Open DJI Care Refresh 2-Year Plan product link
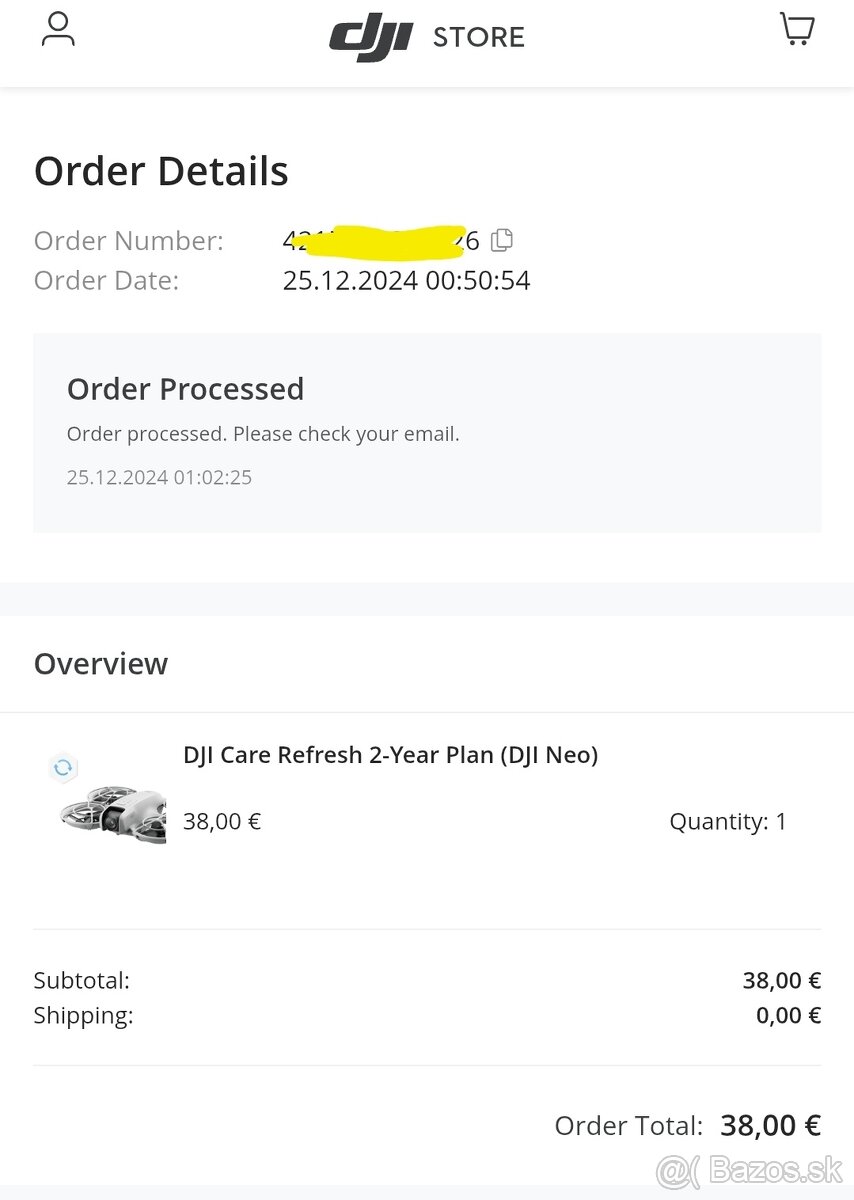The height and width of the screenshot is (1200, 854). pos(389,754)
